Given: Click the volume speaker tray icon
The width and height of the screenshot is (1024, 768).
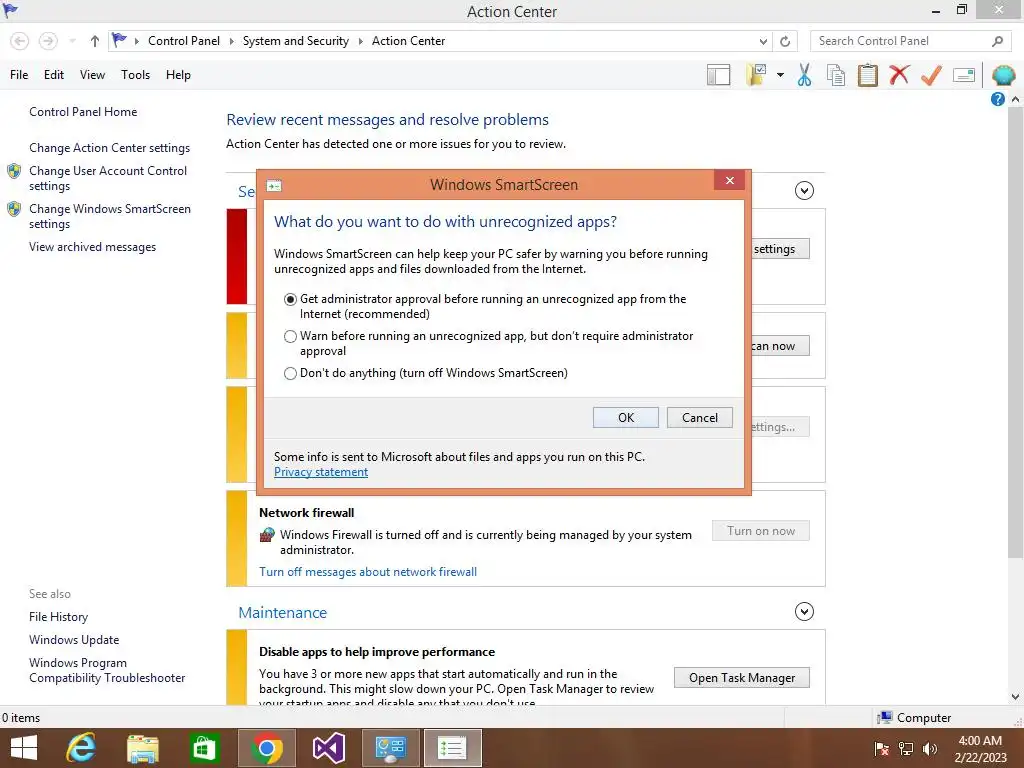Looking at the screenshot, I should tap(930, 749).
